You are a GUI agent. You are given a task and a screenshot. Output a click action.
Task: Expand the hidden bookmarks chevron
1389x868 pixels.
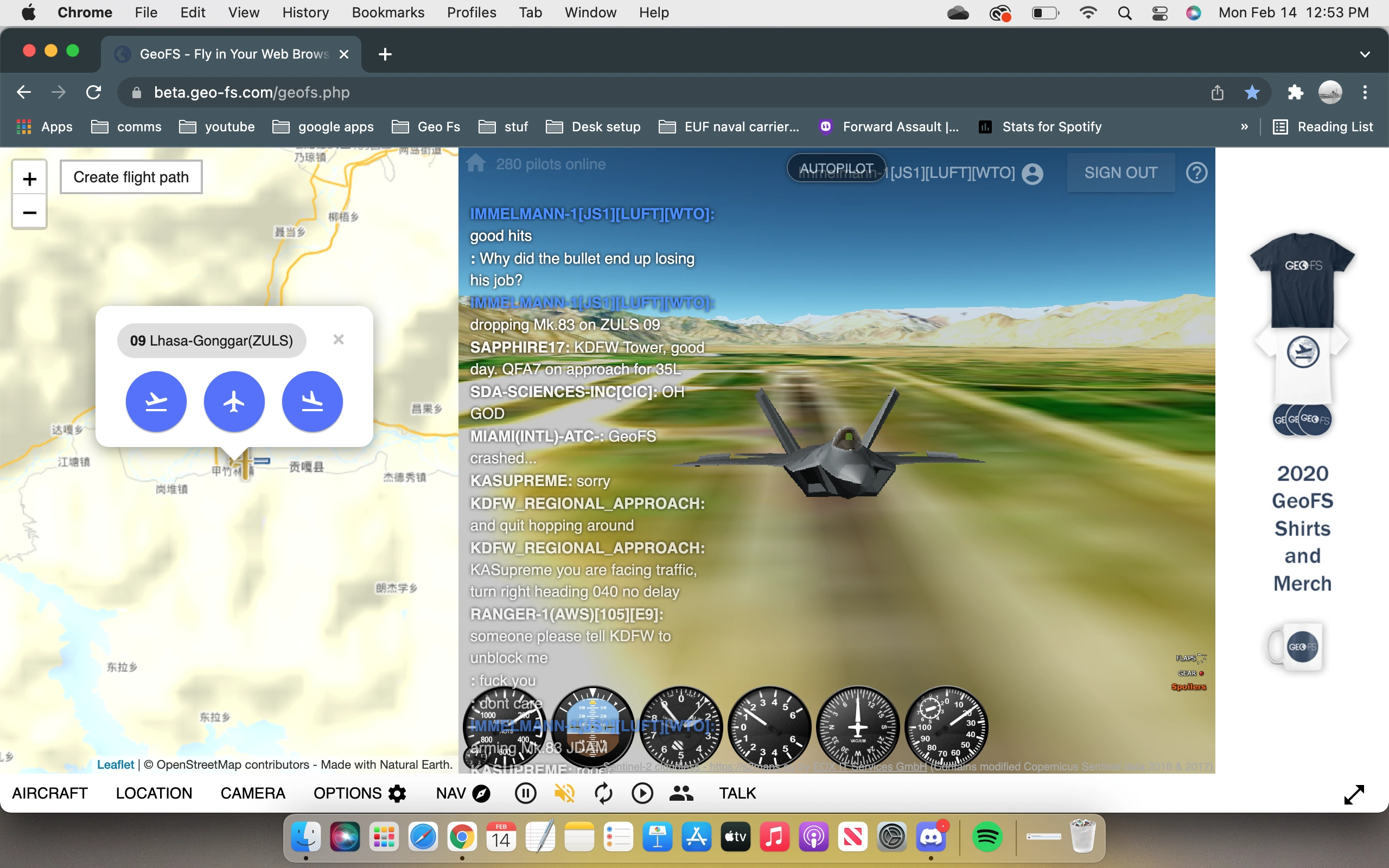point(1244,127)
